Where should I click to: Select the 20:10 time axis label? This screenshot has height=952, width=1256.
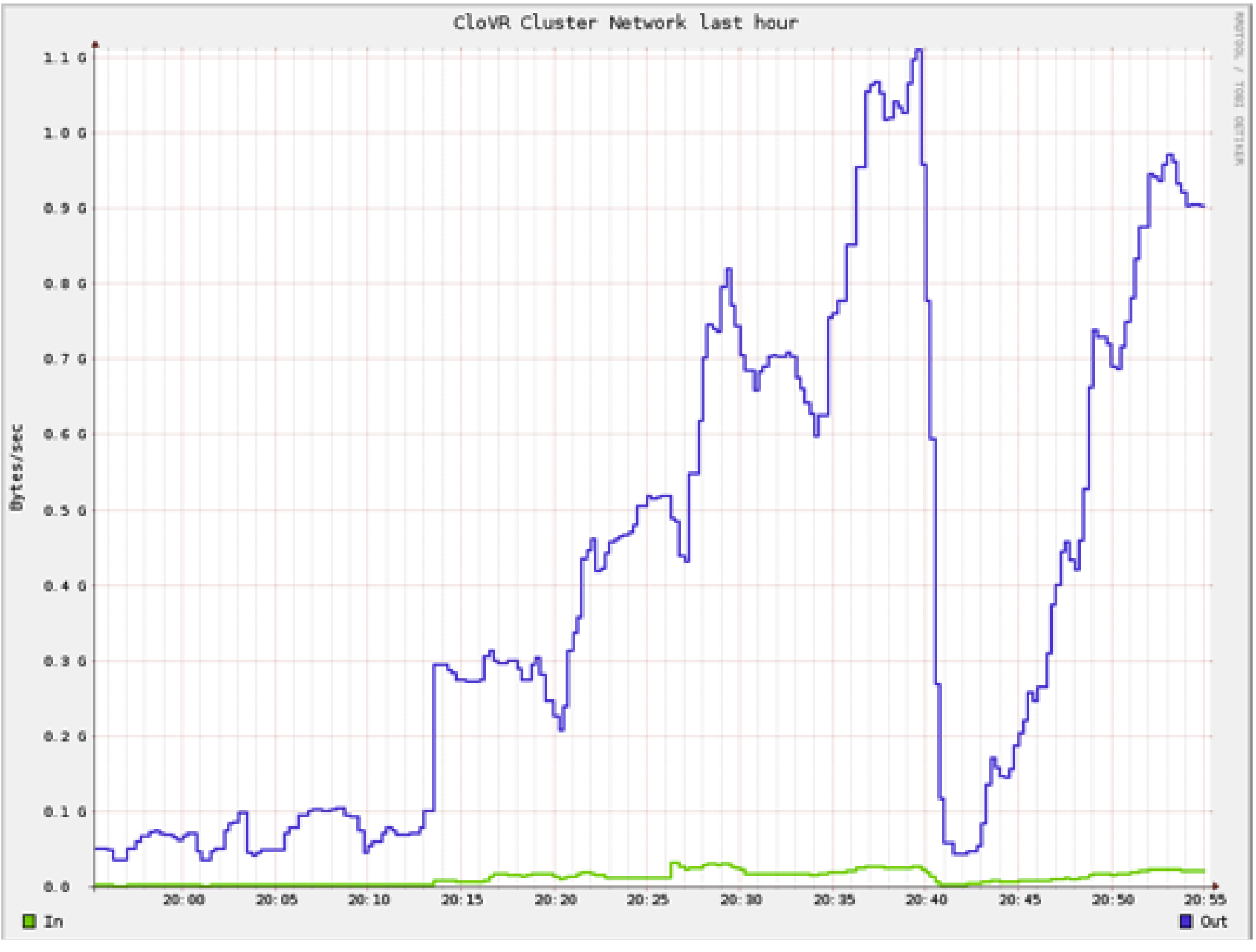coord(369,900)
